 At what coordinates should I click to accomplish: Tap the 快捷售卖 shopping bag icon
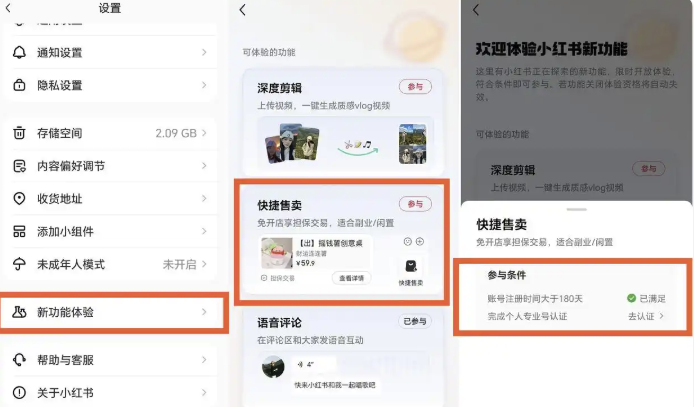pos(411,266)
